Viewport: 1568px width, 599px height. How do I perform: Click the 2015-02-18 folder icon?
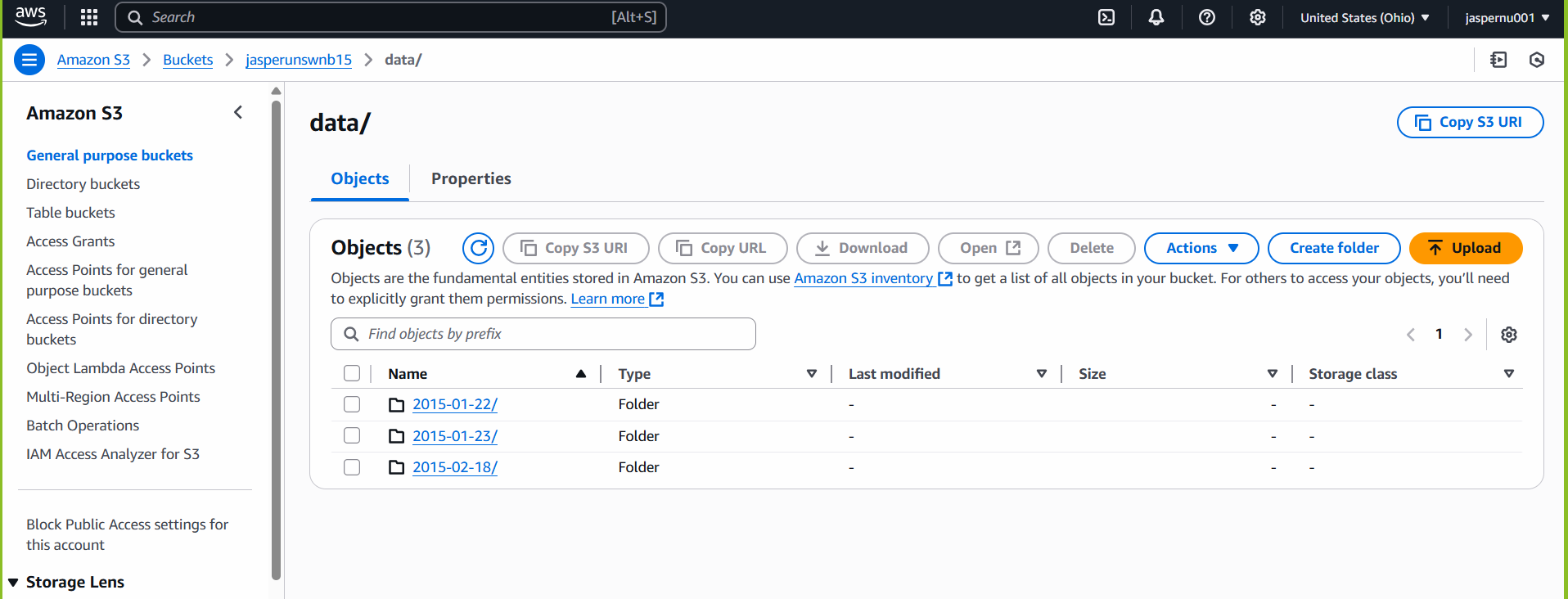point(397,467)
